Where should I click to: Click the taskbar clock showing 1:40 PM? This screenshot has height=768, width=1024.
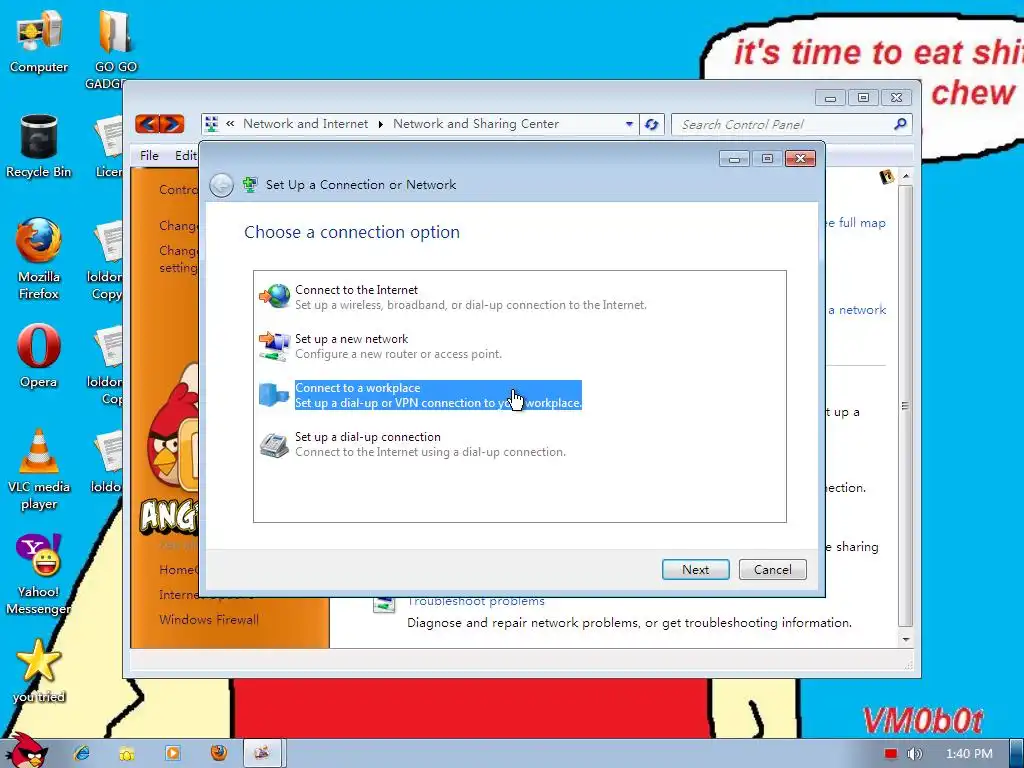click(x=968, y=754)
